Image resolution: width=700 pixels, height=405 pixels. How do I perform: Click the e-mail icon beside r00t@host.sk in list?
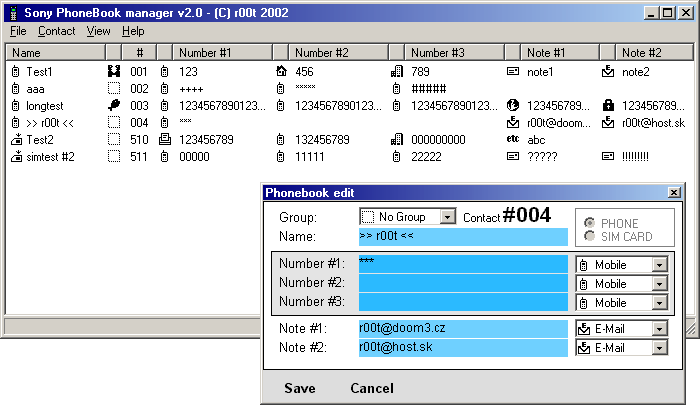608,122
